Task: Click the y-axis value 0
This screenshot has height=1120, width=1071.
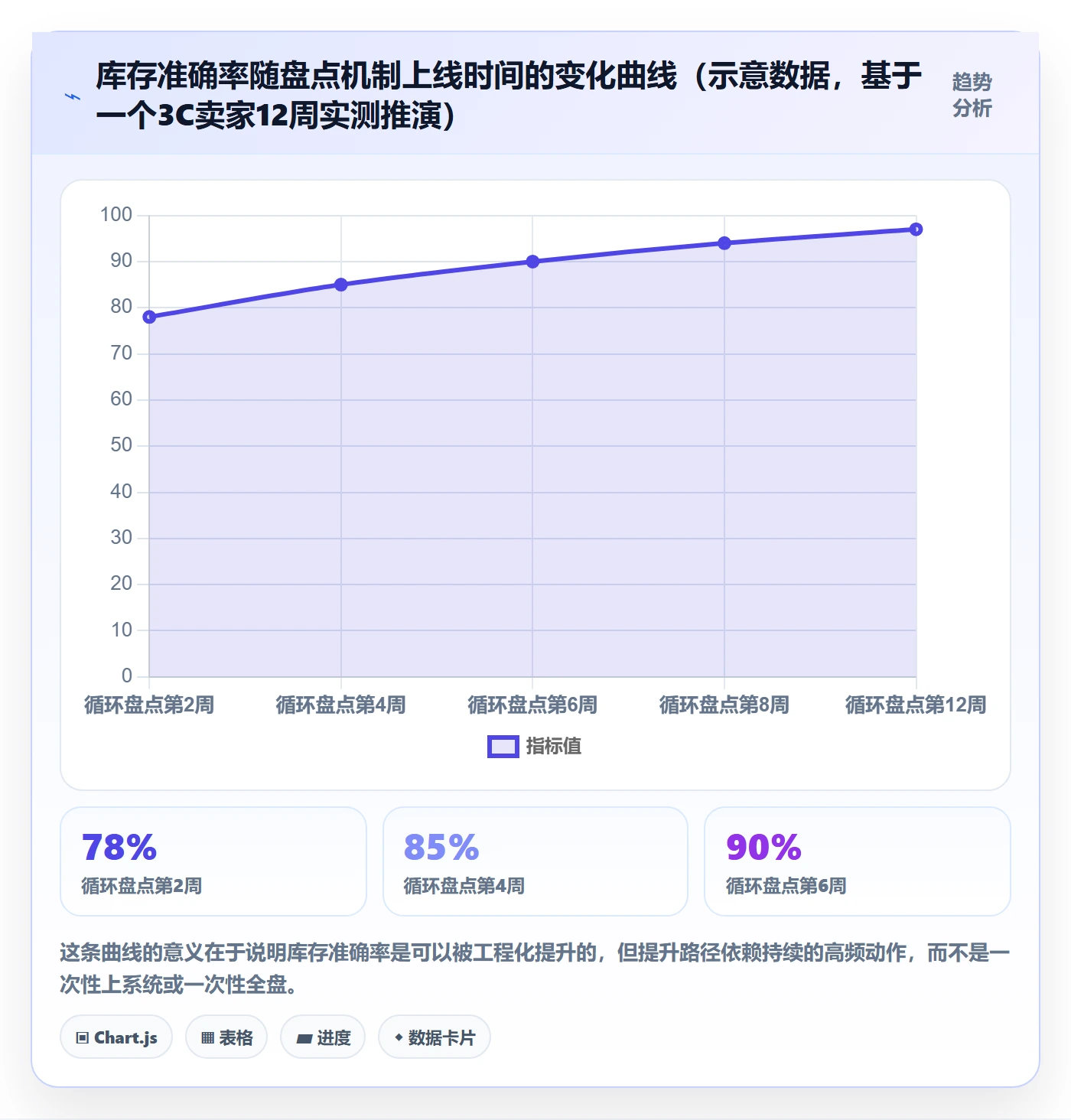Action: coord(127,676)
